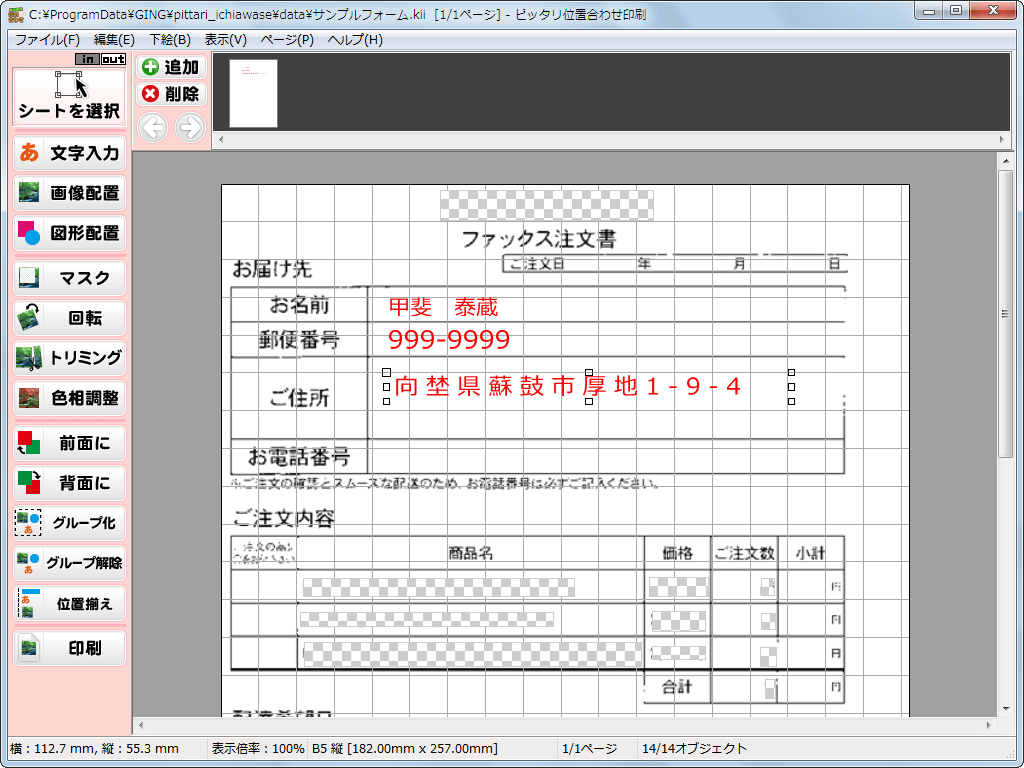This screenshot has width=1024, height=768.
Task: Open 色相調整 hue adjustment
Action: tap(69, 398)
